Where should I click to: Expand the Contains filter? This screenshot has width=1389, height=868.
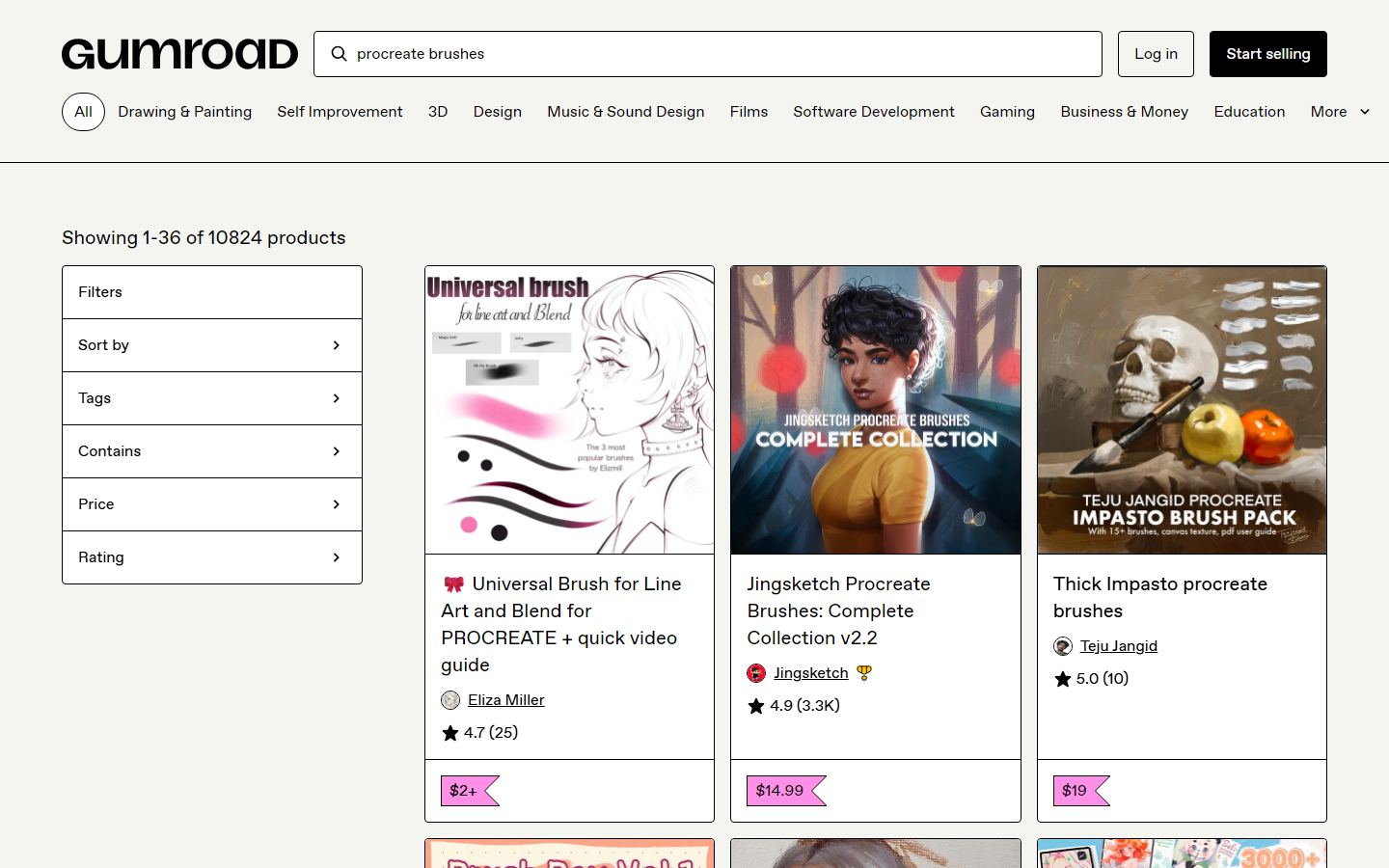coord(212,451)
